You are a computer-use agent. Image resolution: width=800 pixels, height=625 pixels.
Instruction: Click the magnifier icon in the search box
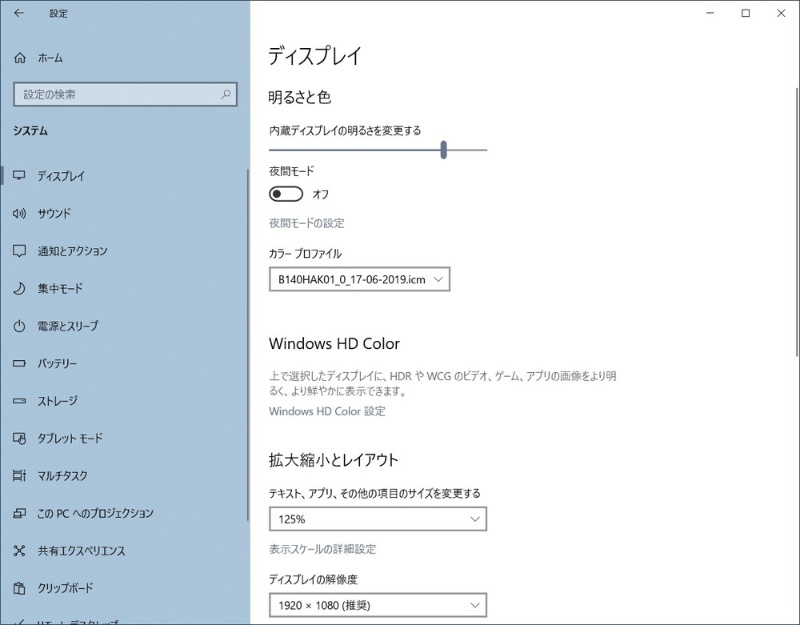(226, 94)
